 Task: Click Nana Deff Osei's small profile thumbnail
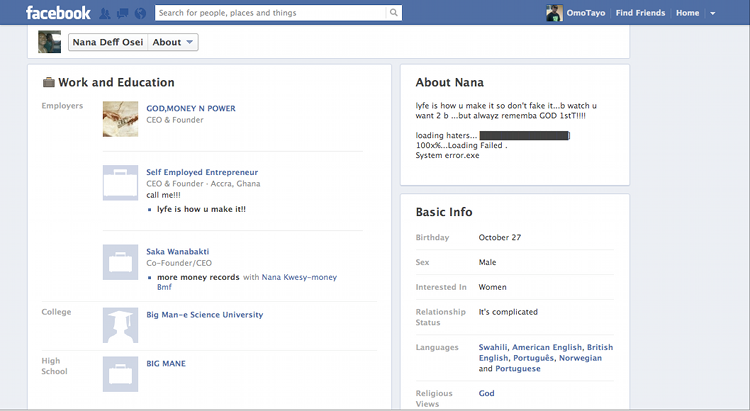coord(50,42)
